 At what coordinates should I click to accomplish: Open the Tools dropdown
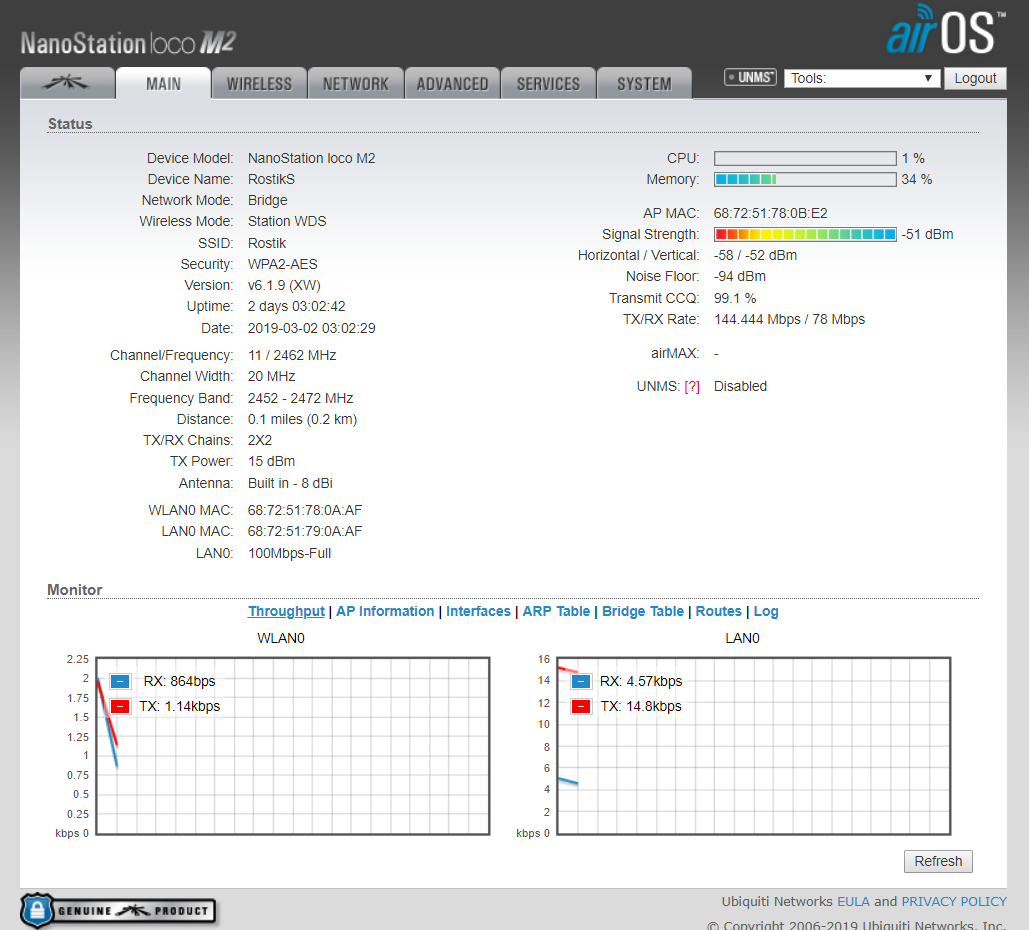862,78
